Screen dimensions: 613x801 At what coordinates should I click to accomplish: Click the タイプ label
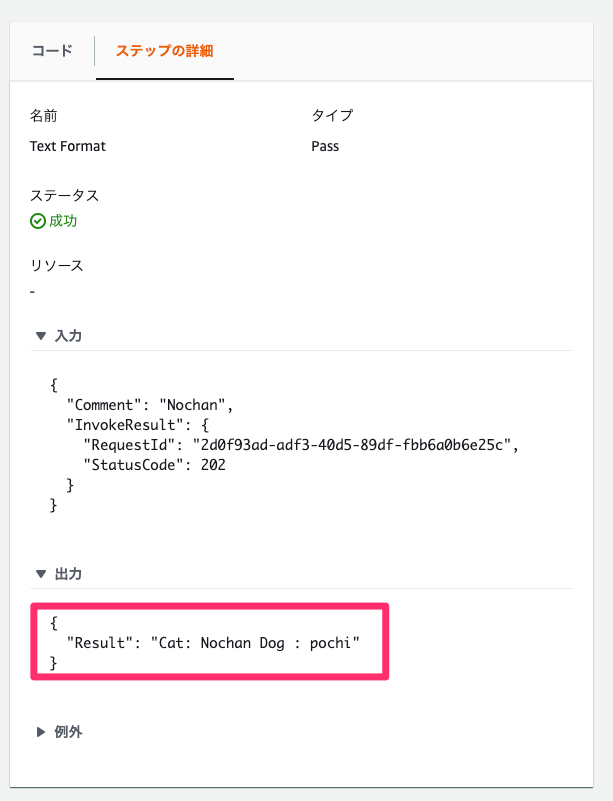tap(332, 115)
